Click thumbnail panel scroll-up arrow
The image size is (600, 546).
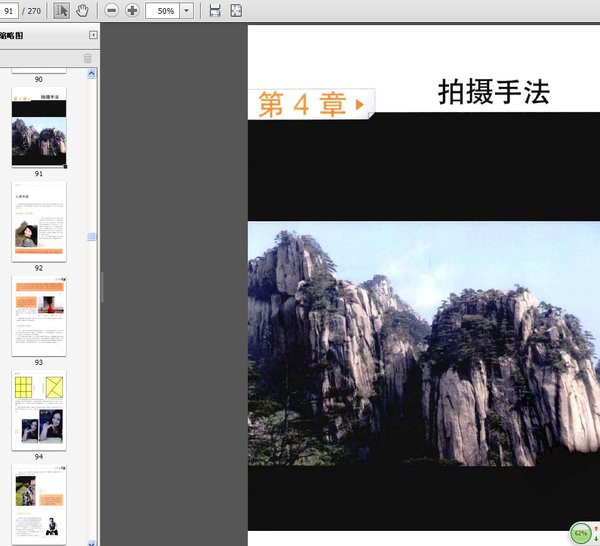[x=92, y=73]
